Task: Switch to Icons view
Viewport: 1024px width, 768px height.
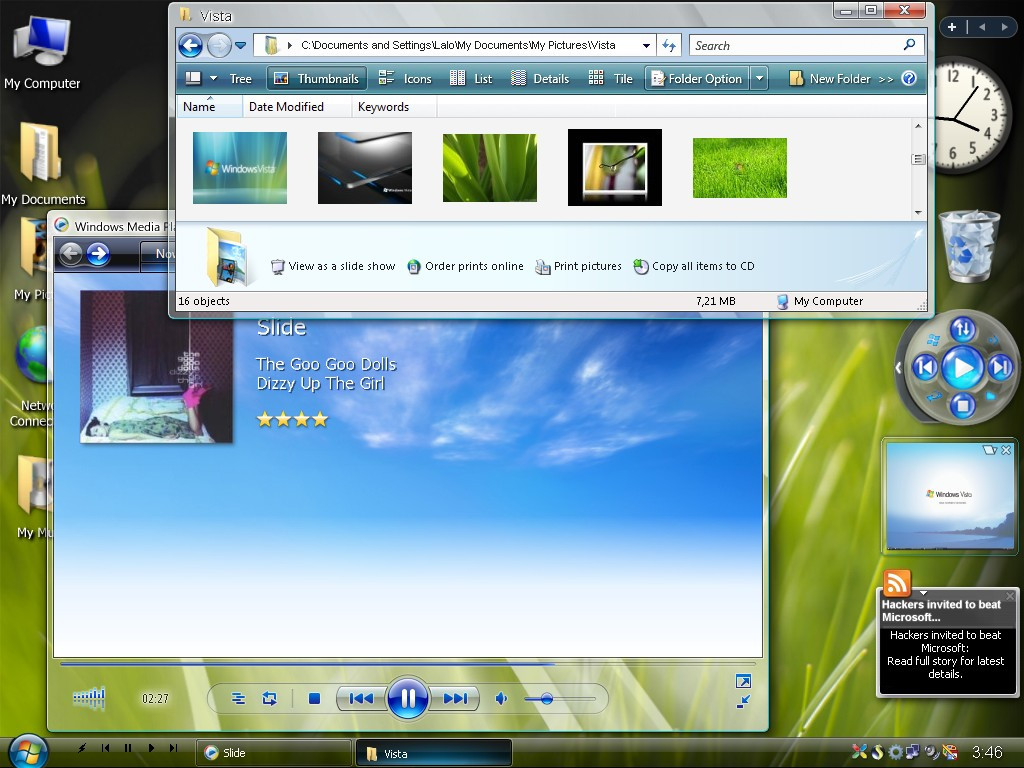Action: pyautogui.click(x=405, y=79)
